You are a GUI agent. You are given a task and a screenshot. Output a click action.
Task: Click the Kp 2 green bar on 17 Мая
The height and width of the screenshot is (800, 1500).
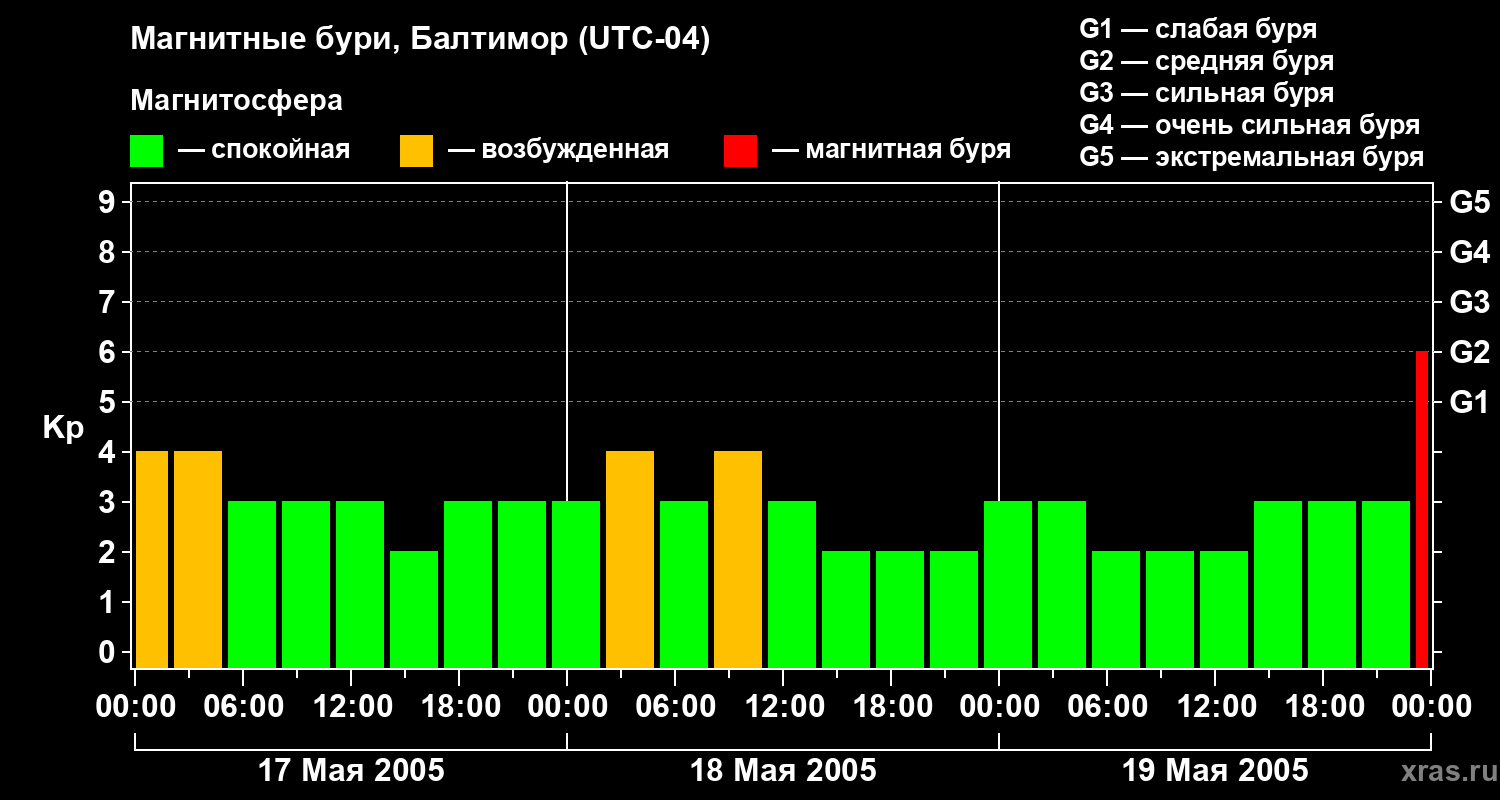point(414,610)
